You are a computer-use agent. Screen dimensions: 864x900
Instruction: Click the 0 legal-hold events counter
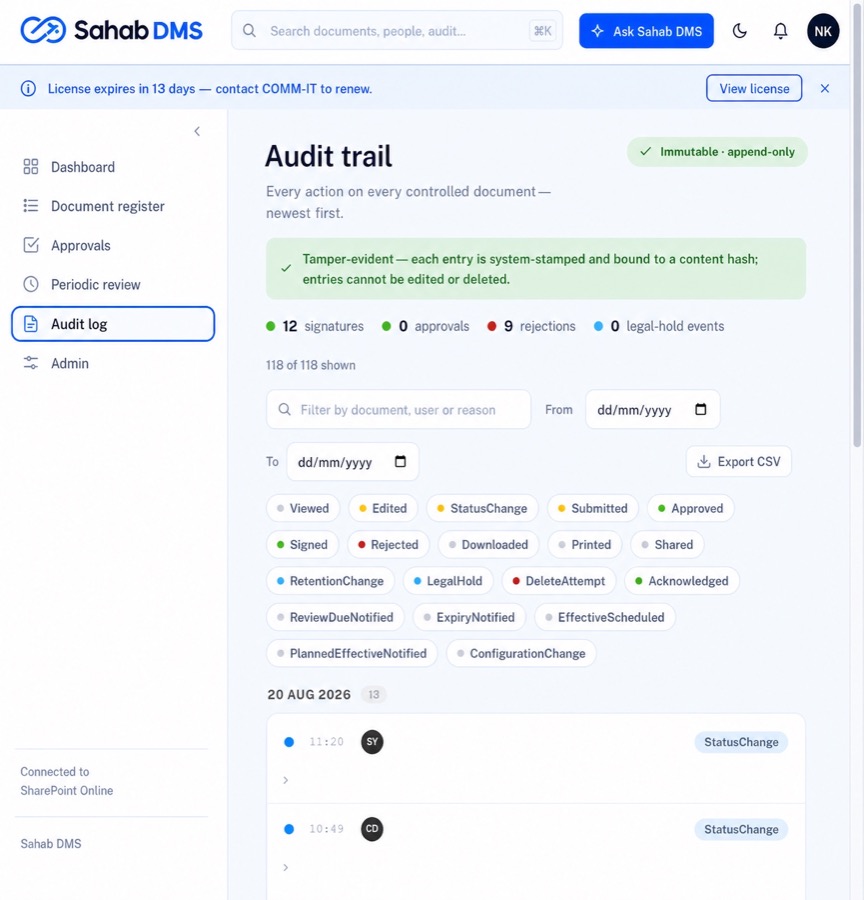(x=659, y=326)
